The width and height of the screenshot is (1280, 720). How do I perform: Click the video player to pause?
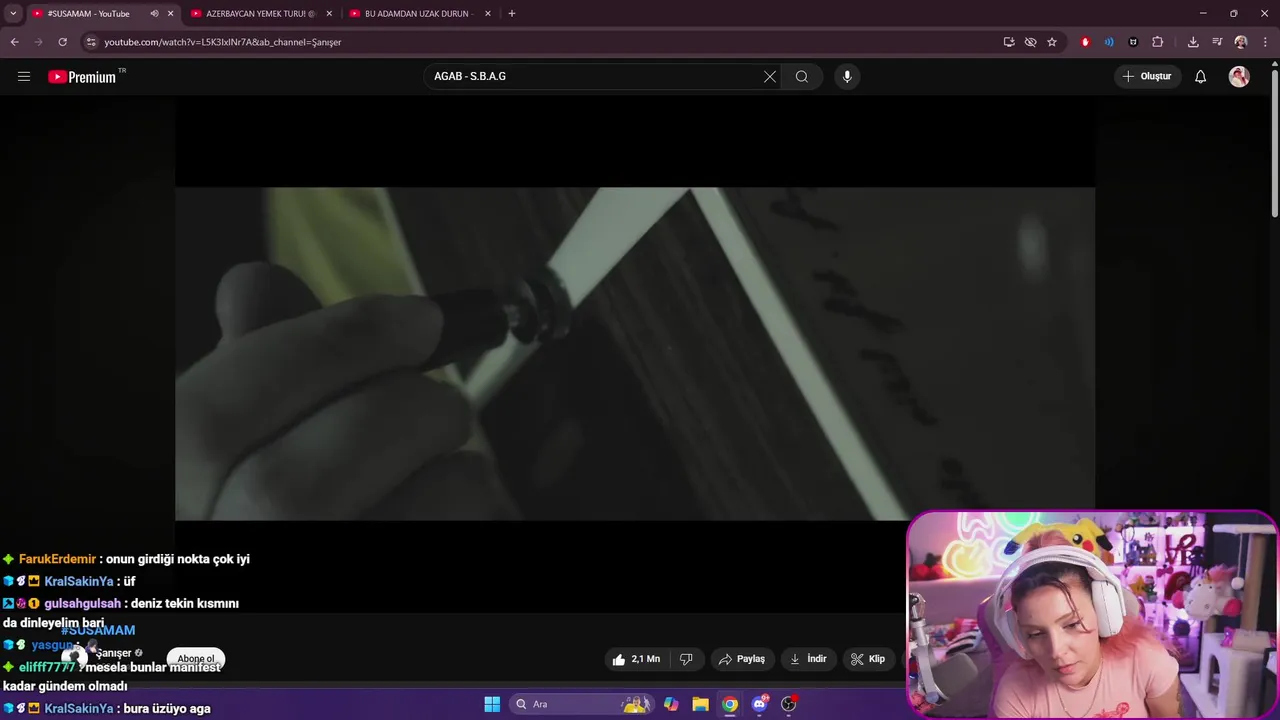[635, 353]
